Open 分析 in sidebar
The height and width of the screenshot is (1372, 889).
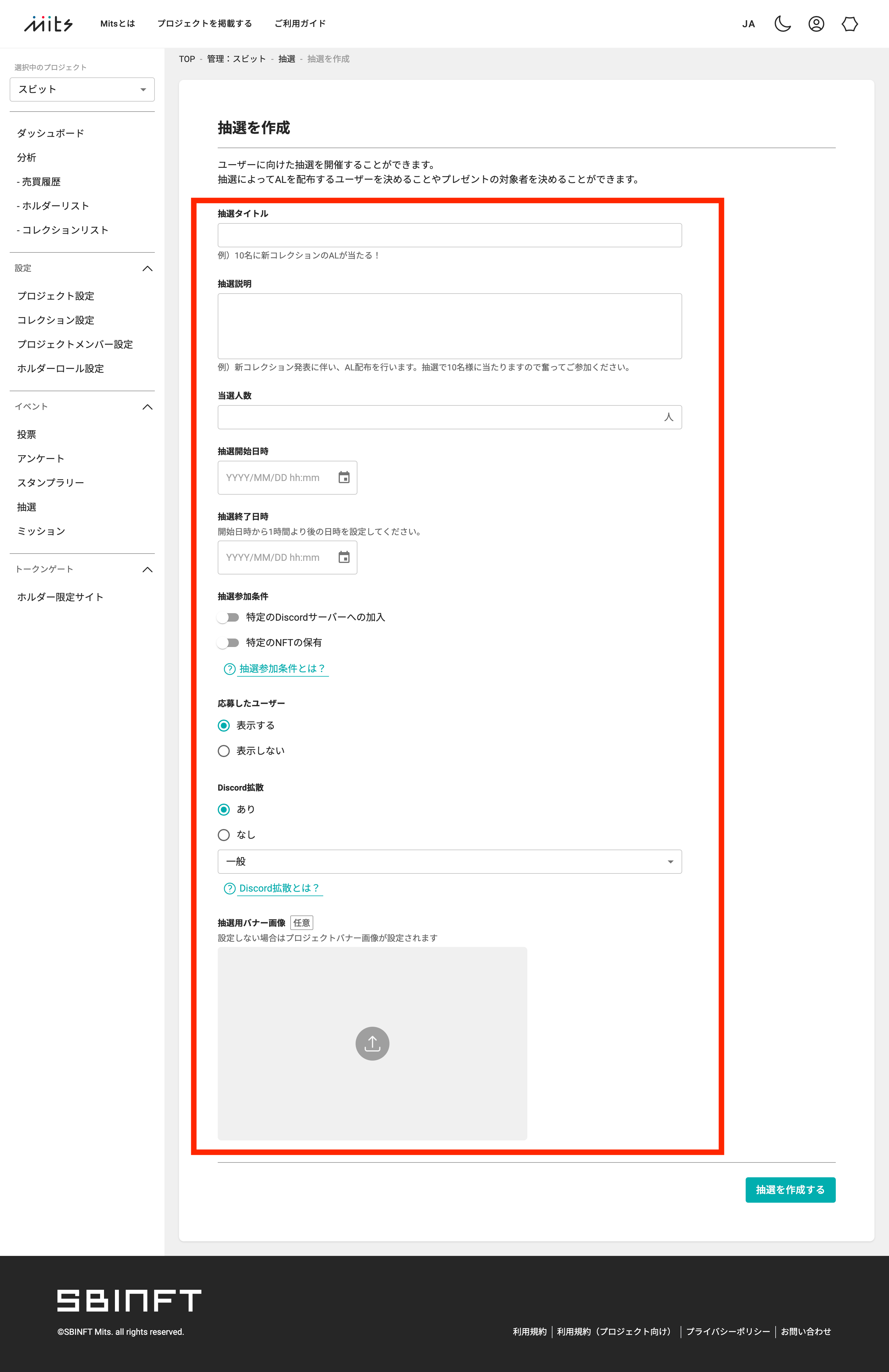point(27,158)
